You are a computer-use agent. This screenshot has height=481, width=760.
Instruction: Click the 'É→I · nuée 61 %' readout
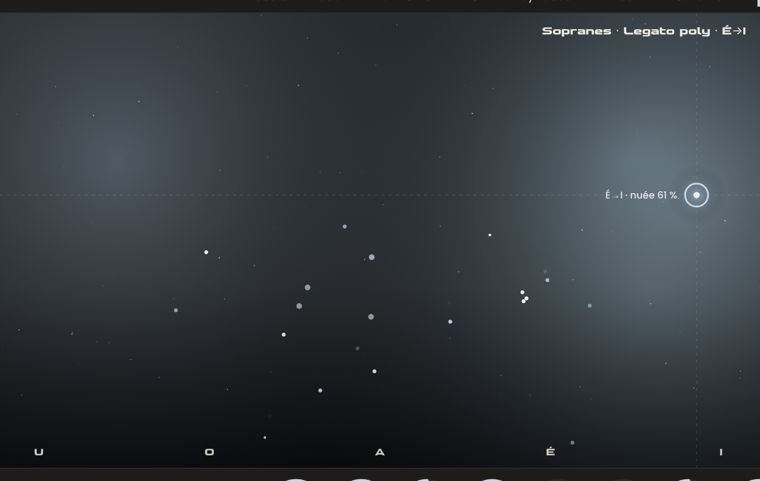click(x=642, y=195)
